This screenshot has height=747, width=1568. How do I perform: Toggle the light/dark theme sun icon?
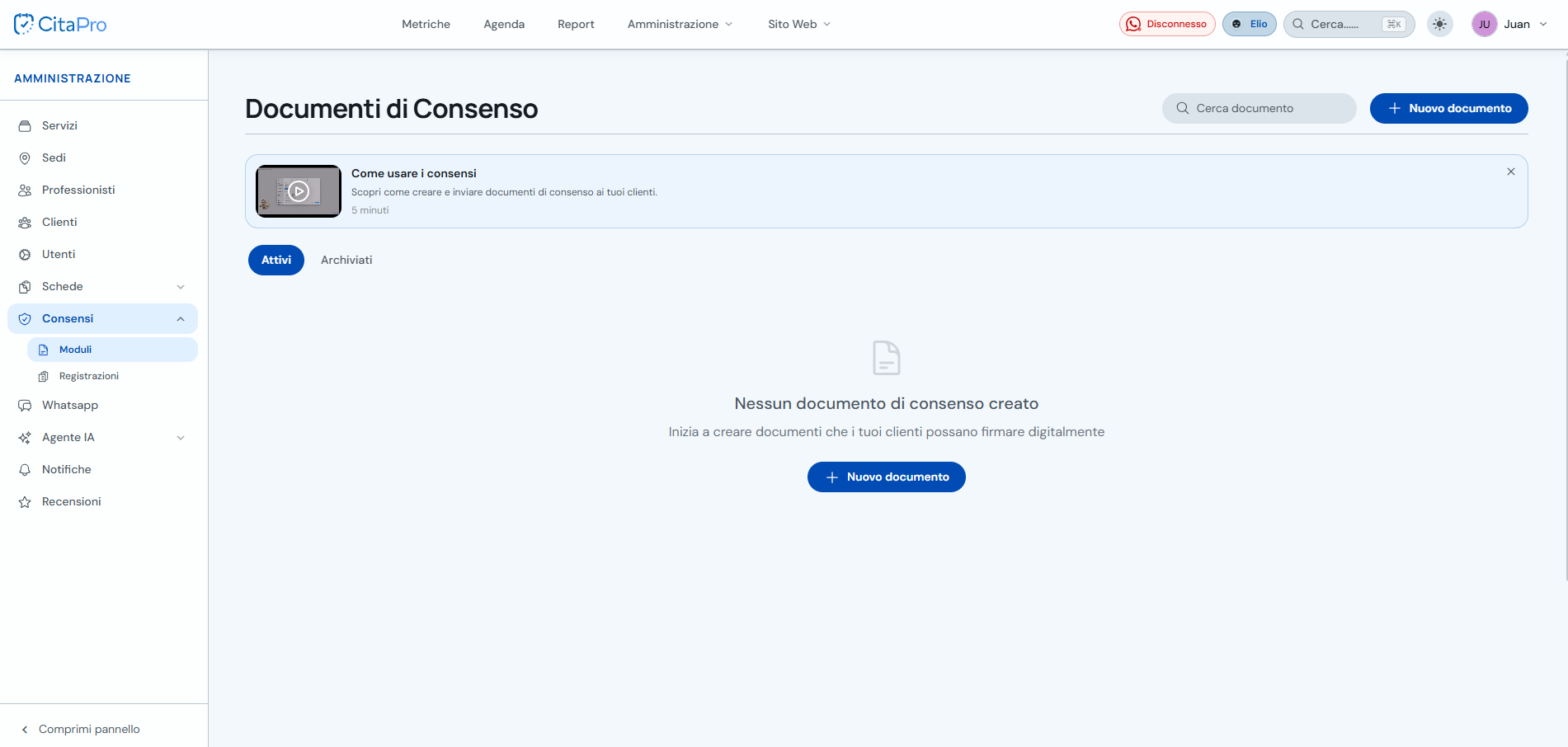(x=1440, y=24)
